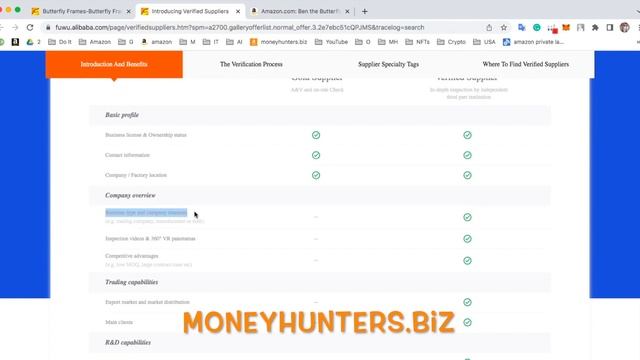Open the Google Translate extension
Screen dimensions: 640x360
coord(522,27)
